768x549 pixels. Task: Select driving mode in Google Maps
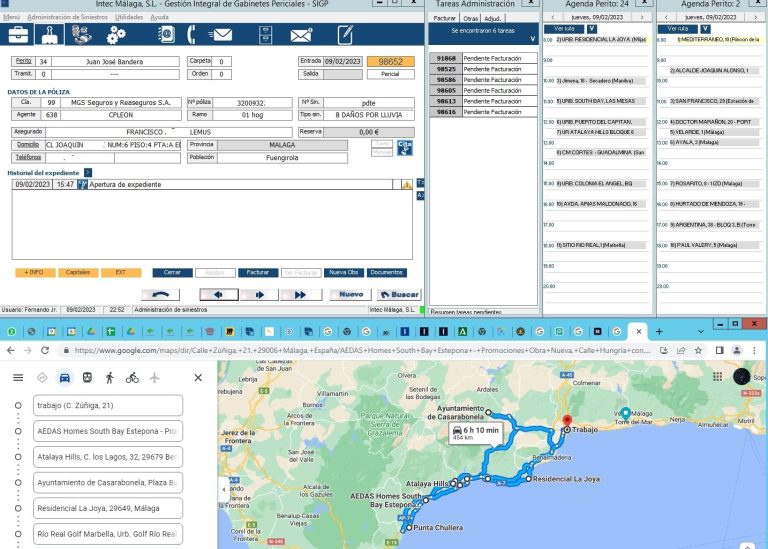click(x=65, y=378)
